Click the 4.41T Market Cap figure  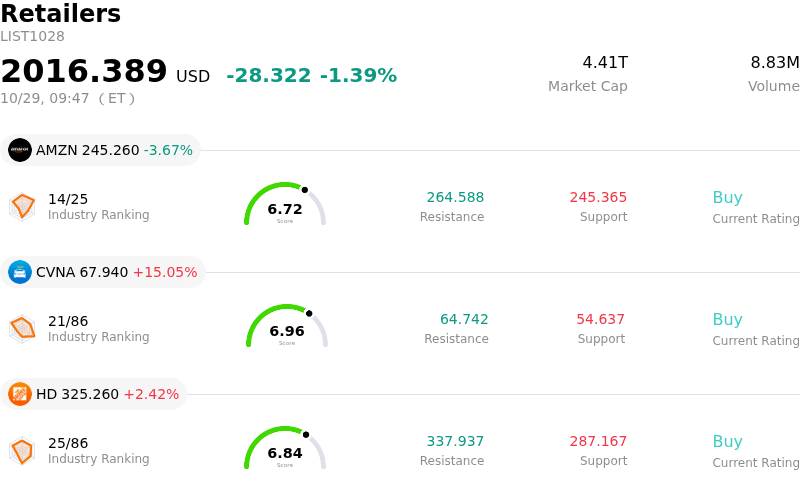pyautogui.click(x=605, y=62)
